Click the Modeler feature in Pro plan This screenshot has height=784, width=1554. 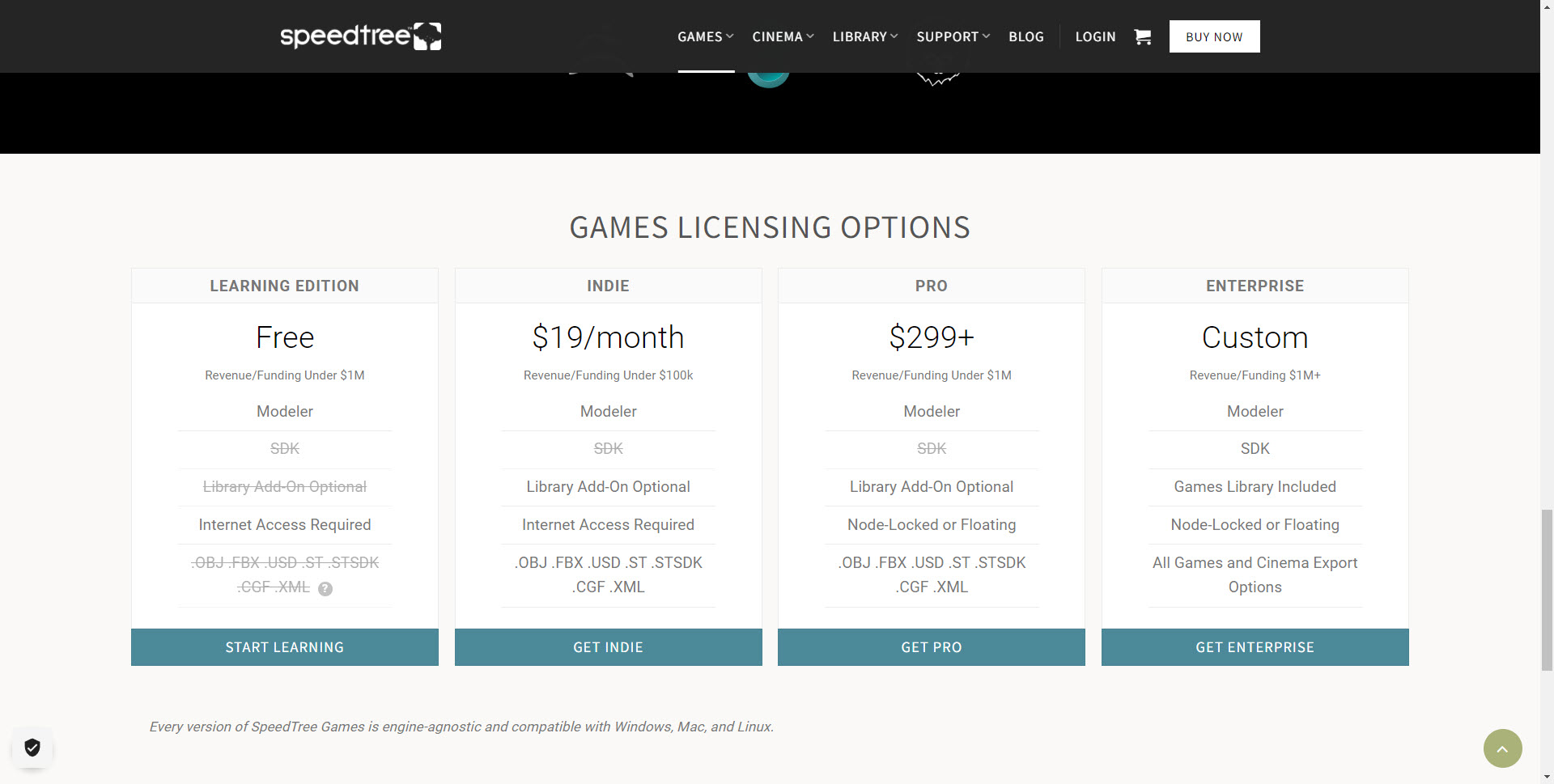click(x=932, y=411)
